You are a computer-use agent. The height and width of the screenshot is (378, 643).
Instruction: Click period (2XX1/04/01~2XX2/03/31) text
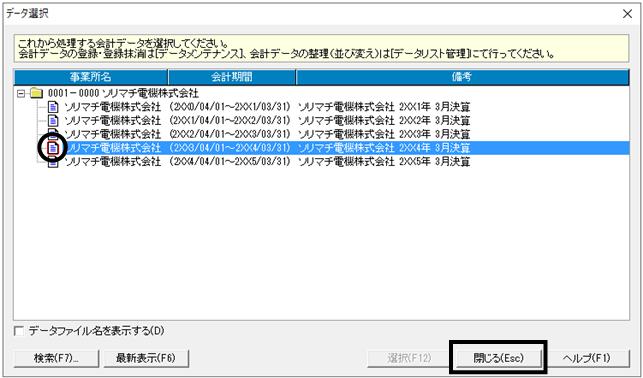[230, 121]
